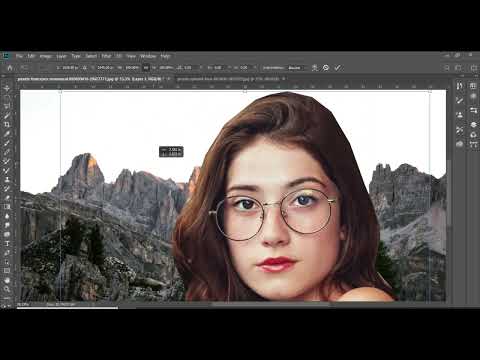The width and height of the screenshot is (480, 360).
Task: Open the Image menu
Action: point(45,56)
